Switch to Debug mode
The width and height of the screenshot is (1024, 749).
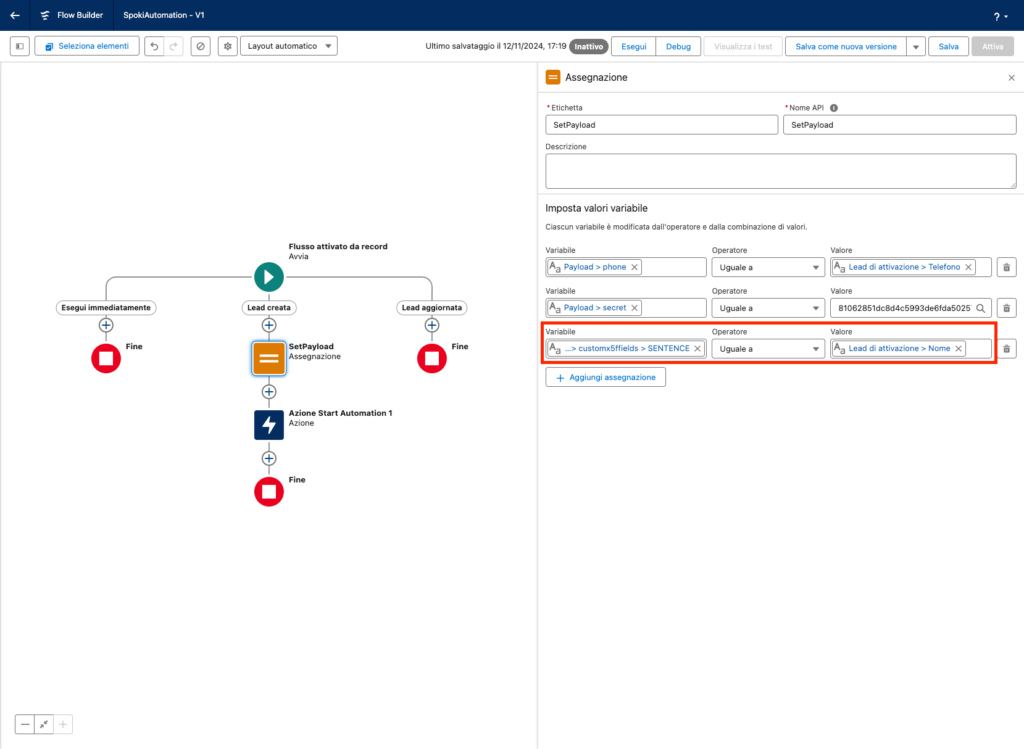[x=677, y=46]
